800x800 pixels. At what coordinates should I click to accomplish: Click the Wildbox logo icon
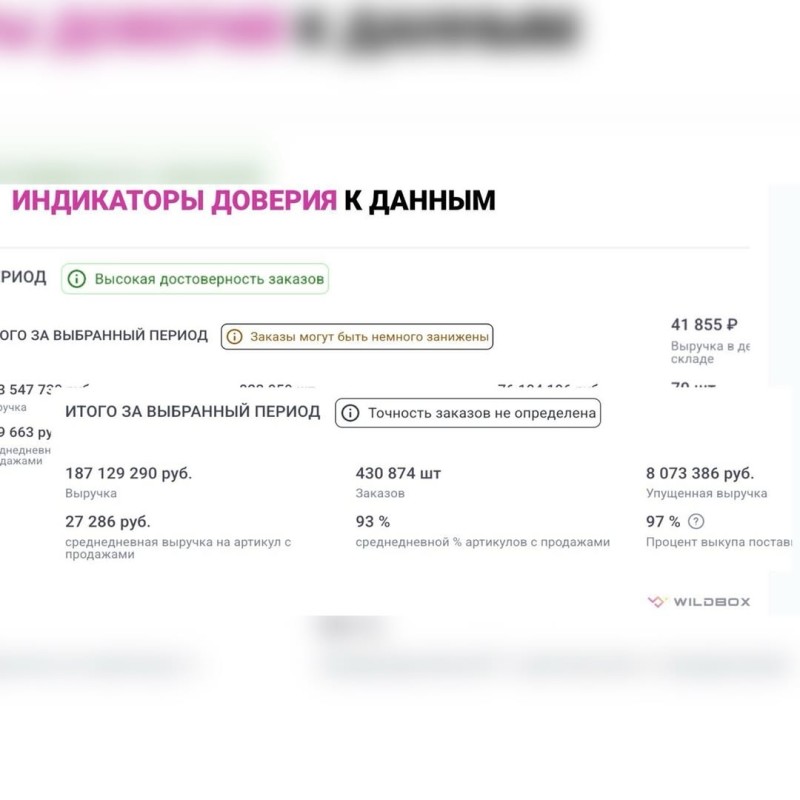pos(656,602)
